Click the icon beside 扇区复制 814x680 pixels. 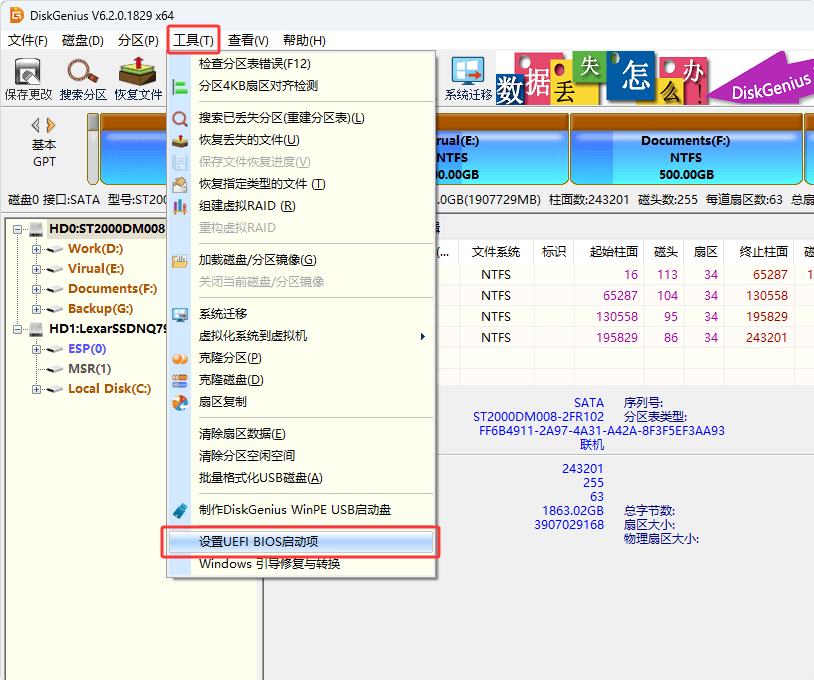click(180, 402)
